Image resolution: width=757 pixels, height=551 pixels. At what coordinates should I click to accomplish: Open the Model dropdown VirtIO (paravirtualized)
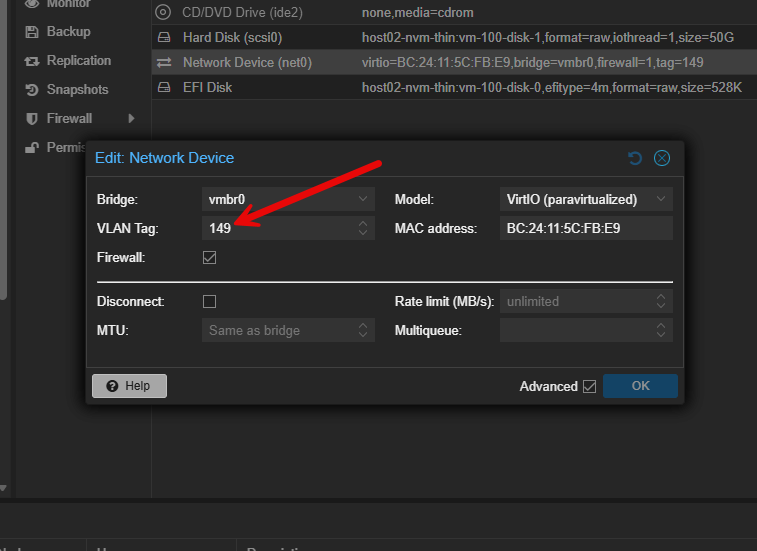pos(586,199)
